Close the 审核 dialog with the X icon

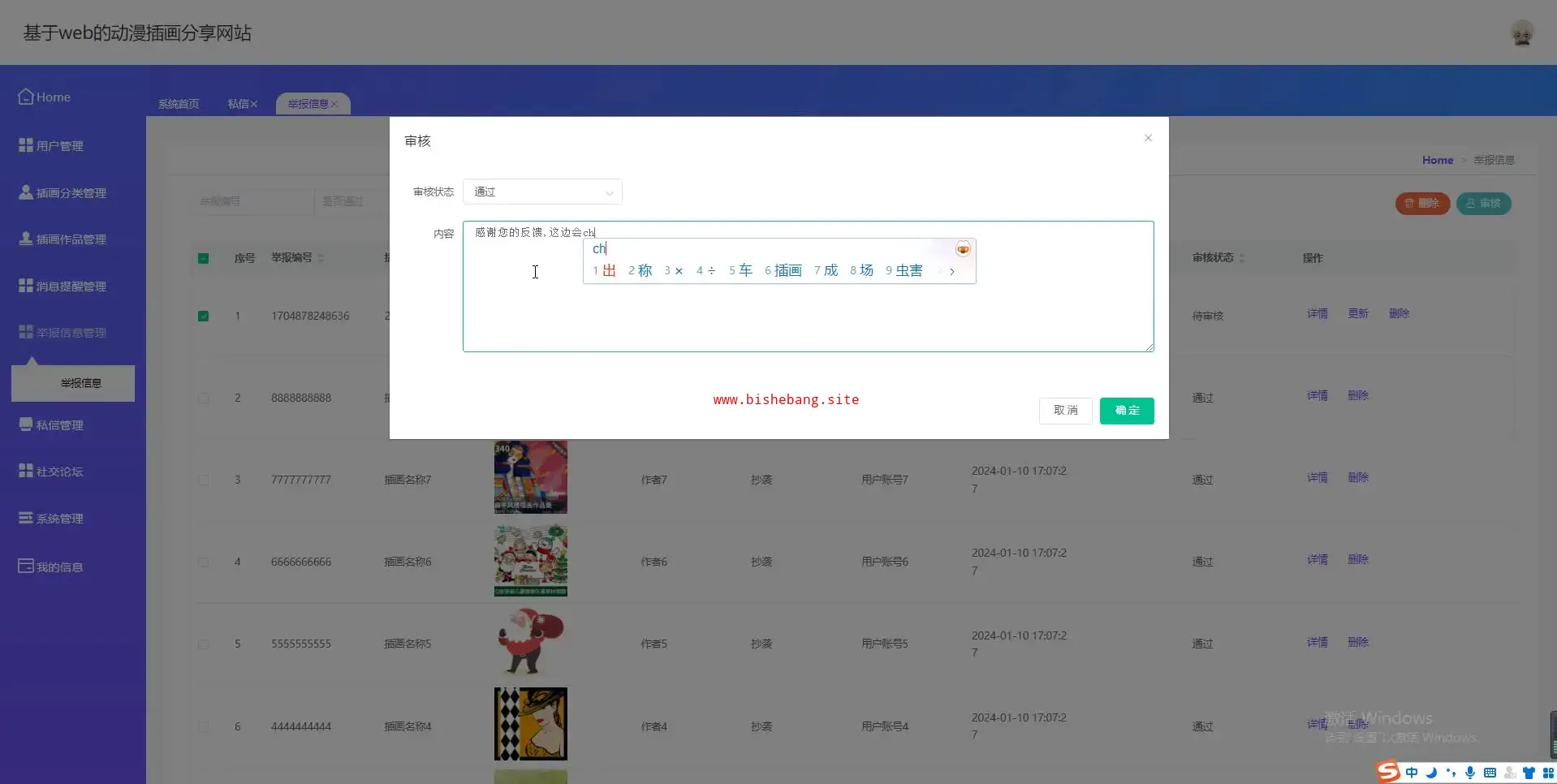pos(1148,138)
